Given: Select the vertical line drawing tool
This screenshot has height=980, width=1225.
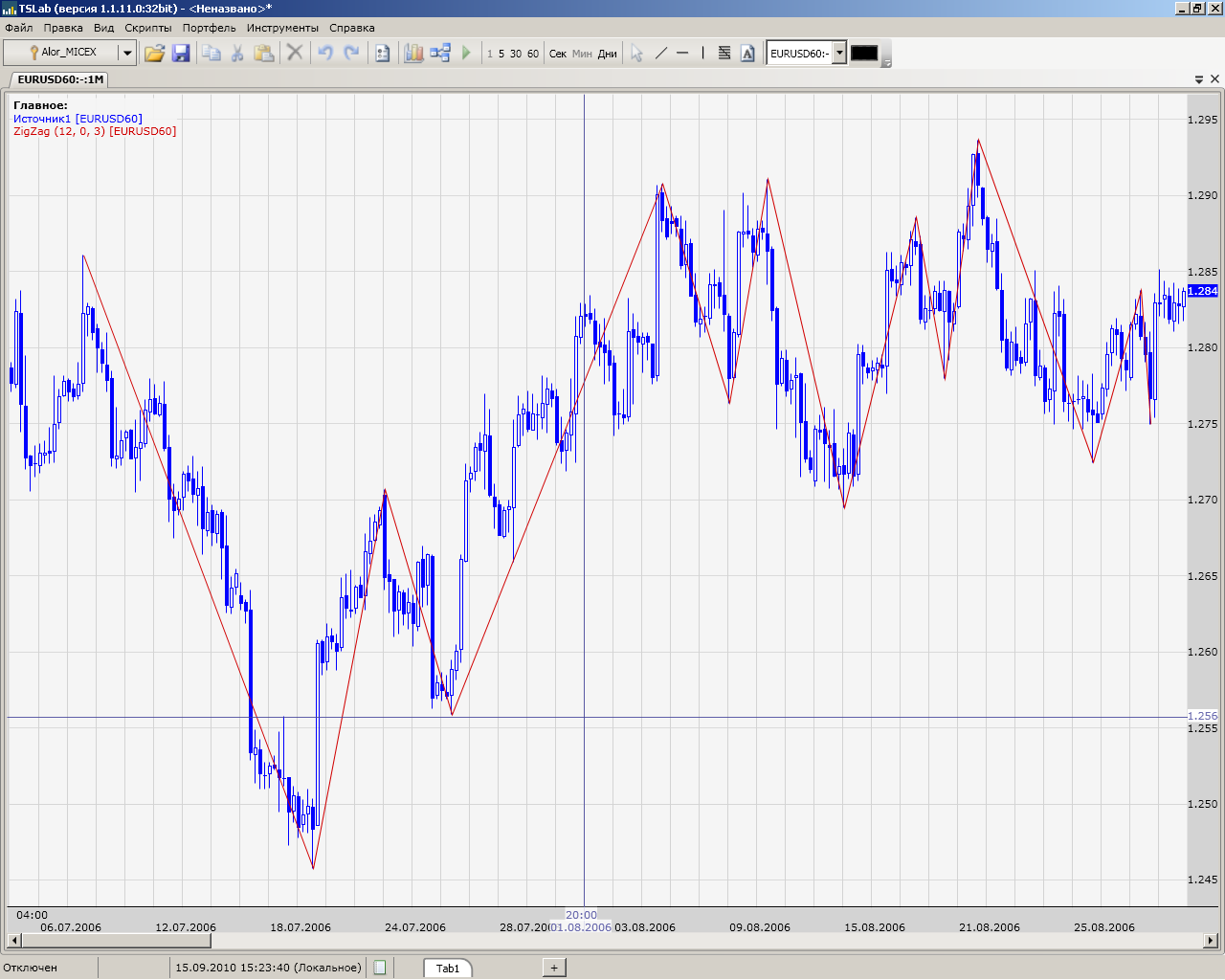Looking at the screenshot, I should click(x=702, y=54).
